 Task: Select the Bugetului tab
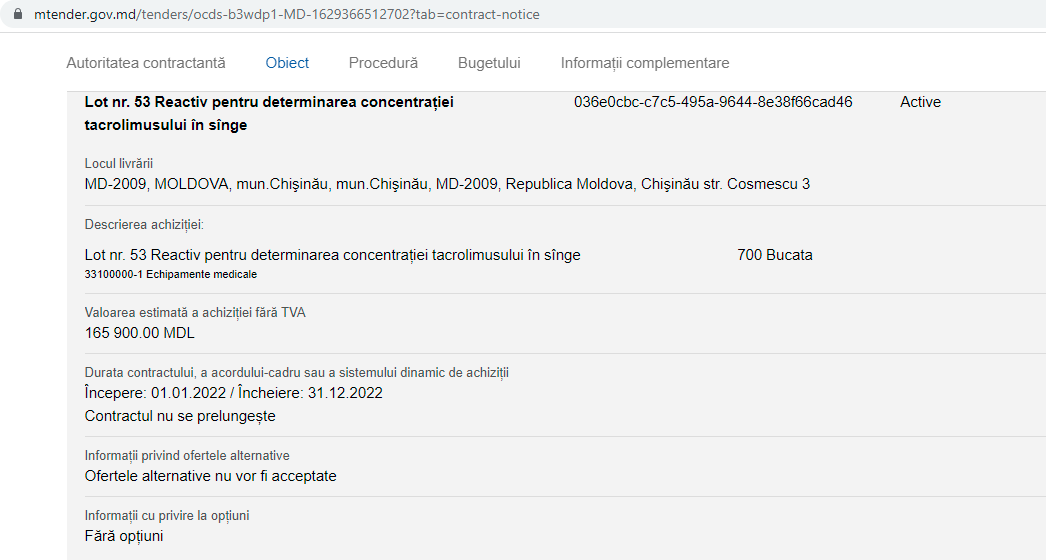click(x=489, y=63)
